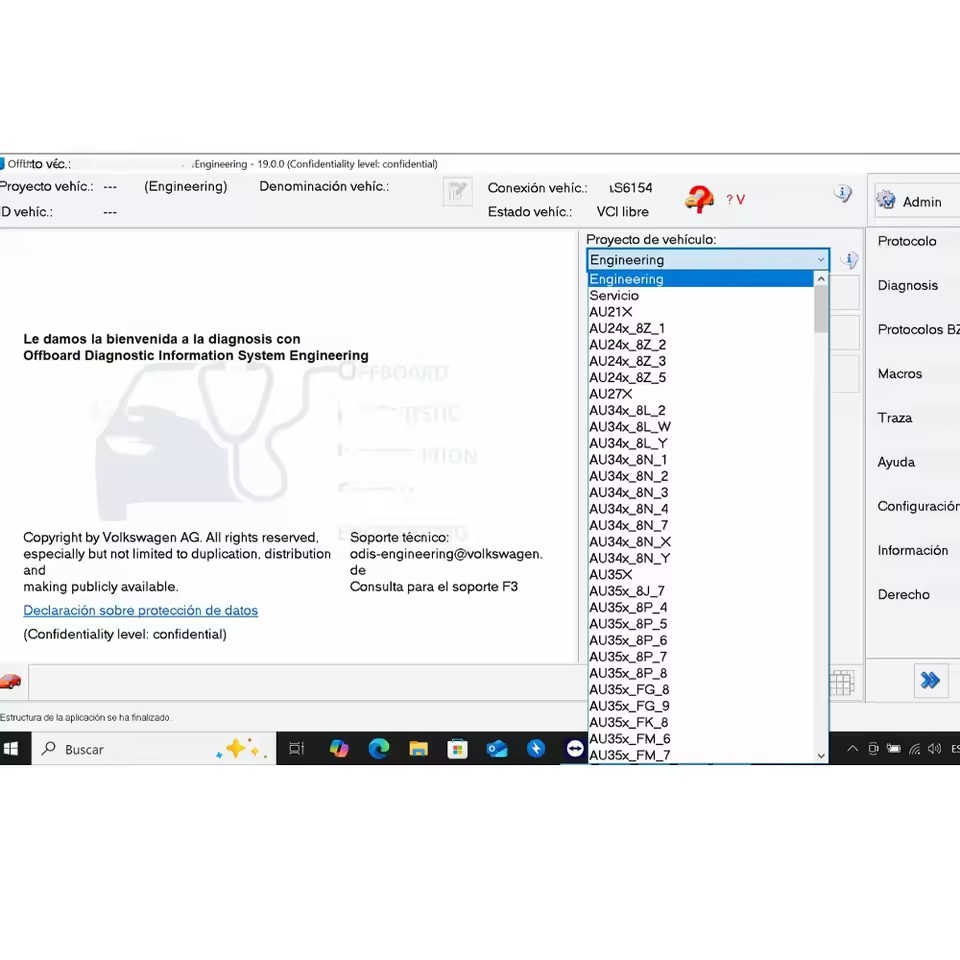Click the "? V" voltage reading
Image resolution: width=960 pixels, height=960 pixels.
[x=735, y=200]
